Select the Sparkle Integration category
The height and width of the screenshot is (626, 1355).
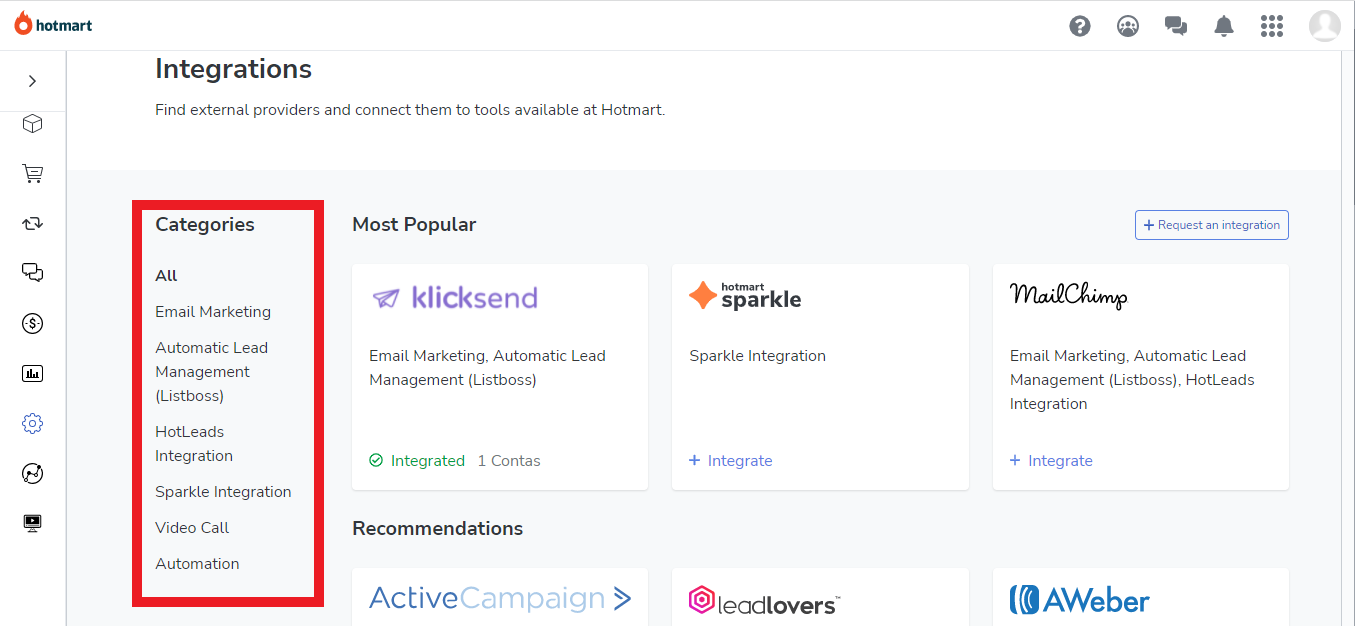coord(223,492)
